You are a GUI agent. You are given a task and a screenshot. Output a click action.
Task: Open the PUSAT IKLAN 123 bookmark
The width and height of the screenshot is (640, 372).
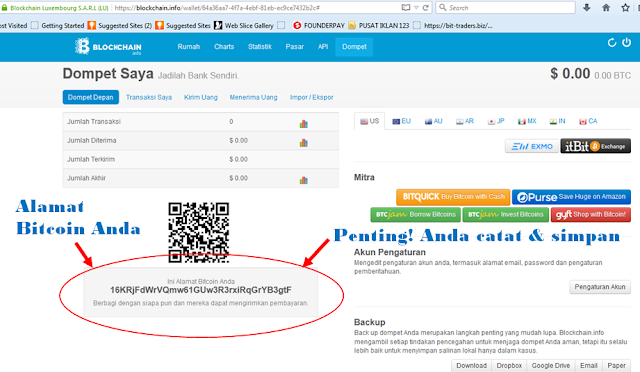(x=379, y=26)
